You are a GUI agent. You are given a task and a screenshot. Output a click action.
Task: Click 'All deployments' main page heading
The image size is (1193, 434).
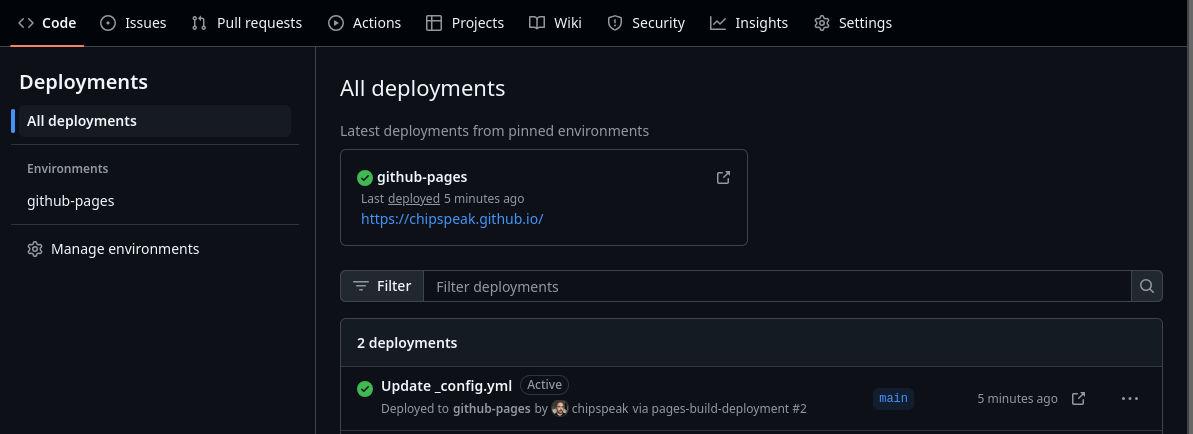422,88
